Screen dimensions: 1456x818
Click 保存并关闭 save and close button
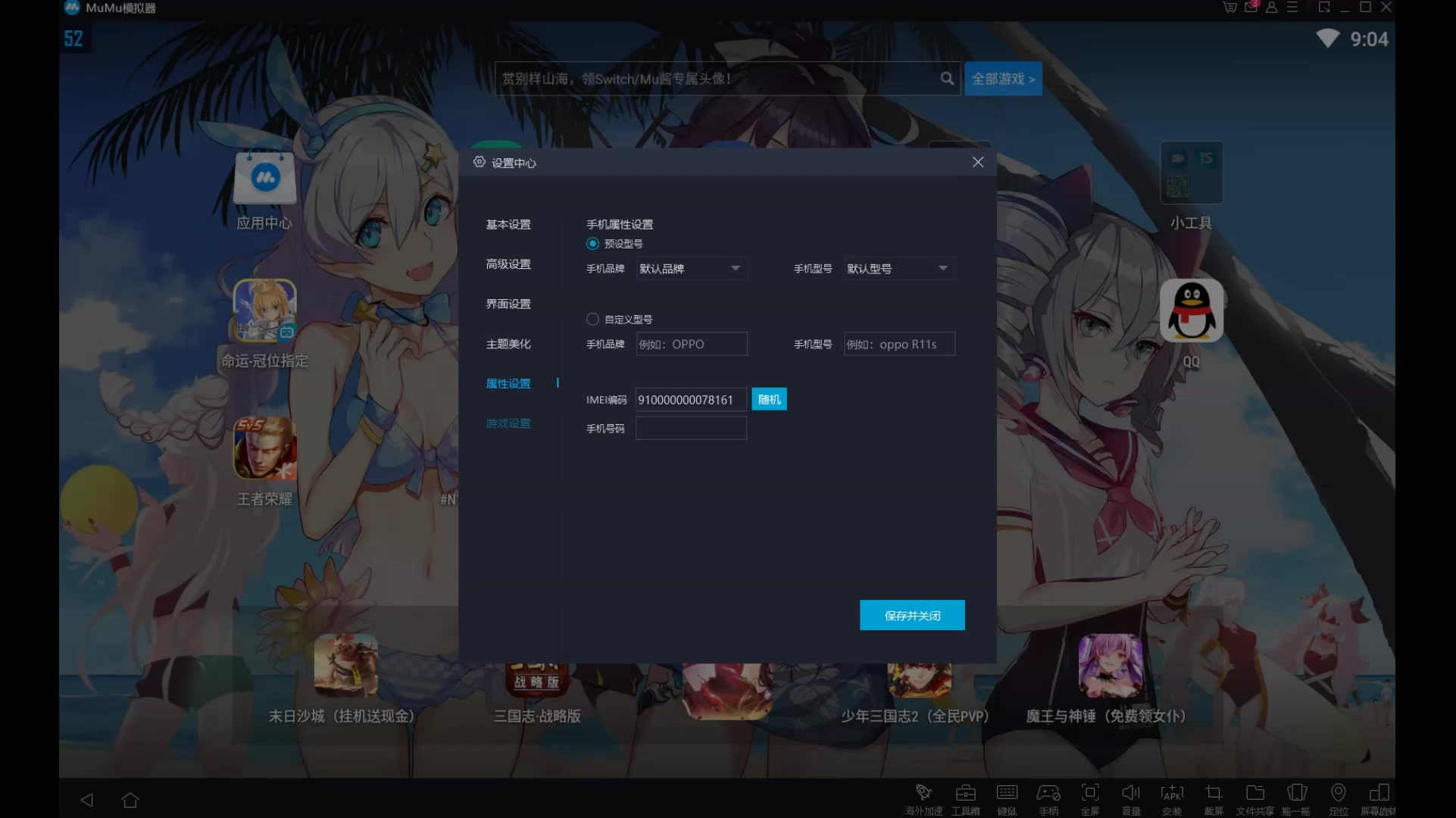[x=912, y=615]
